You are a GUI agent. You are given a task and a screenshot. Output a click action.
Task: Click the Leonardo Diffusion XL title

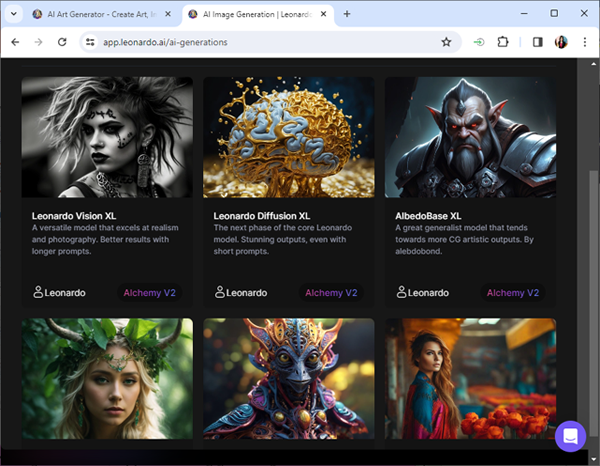point(262,216)
